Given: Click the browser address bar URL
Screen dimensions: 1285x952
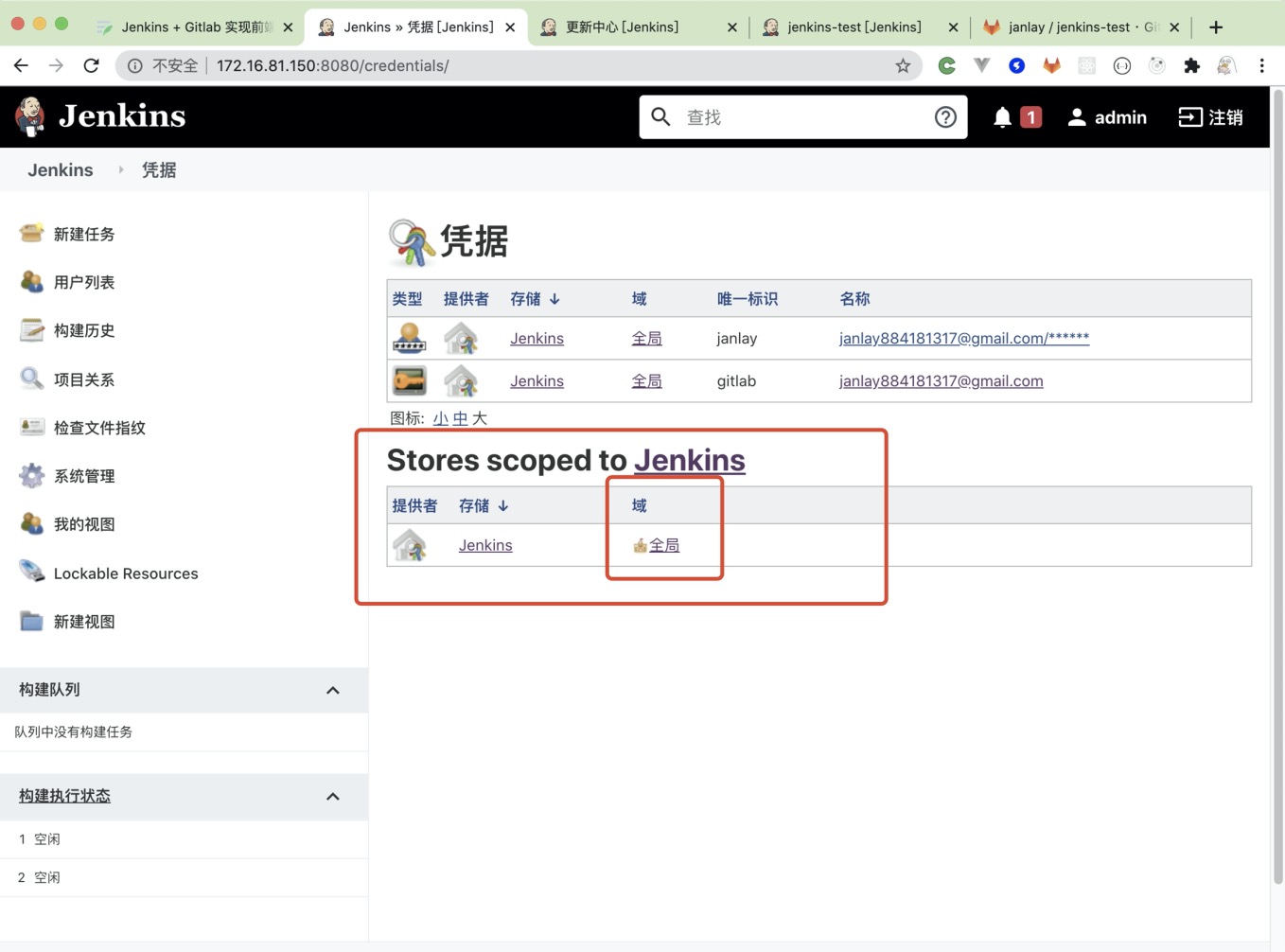Looking at the screenshot, I should pos(333,65).
